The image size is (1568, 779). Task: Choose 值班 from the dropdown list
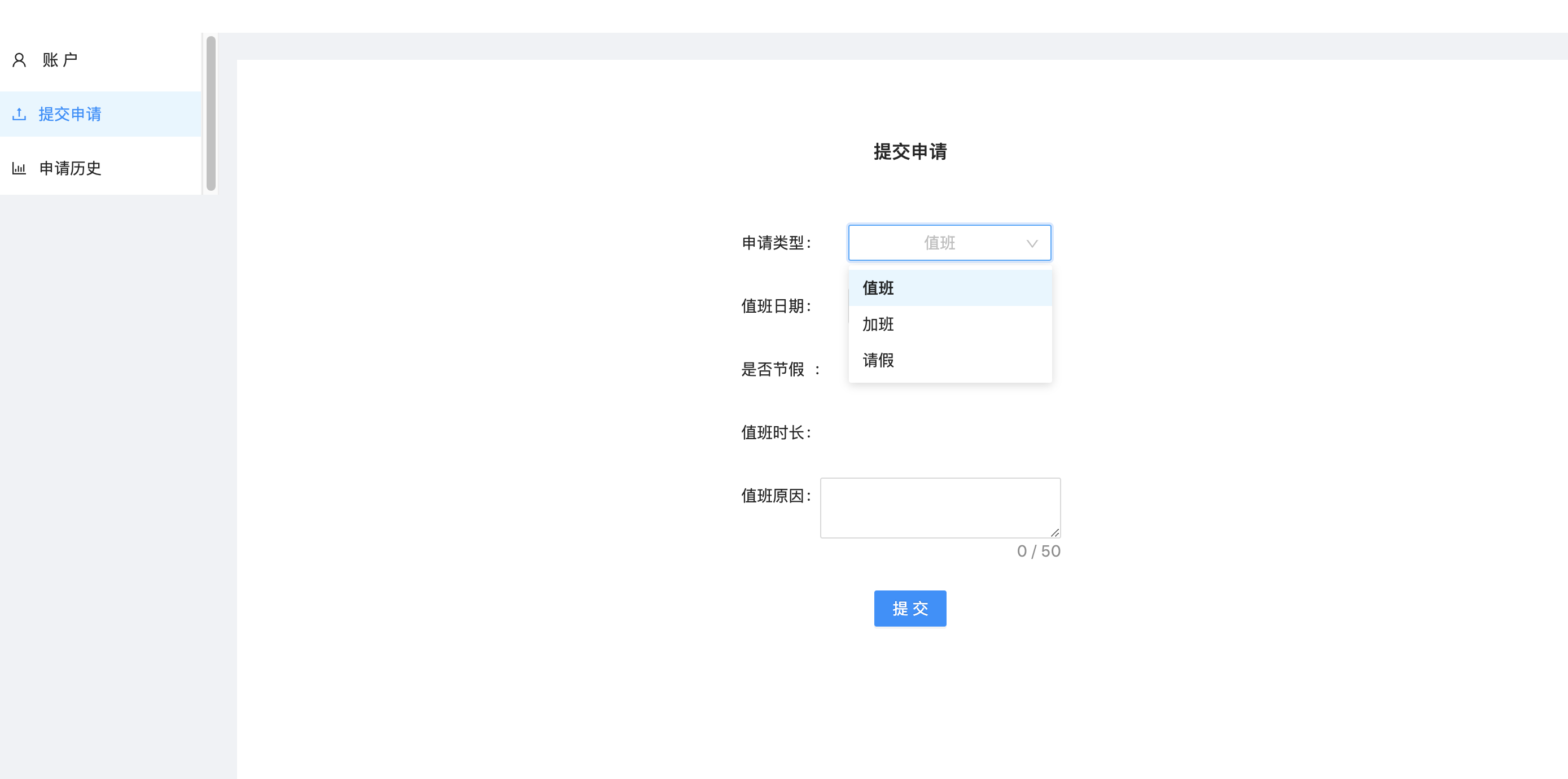878,288
